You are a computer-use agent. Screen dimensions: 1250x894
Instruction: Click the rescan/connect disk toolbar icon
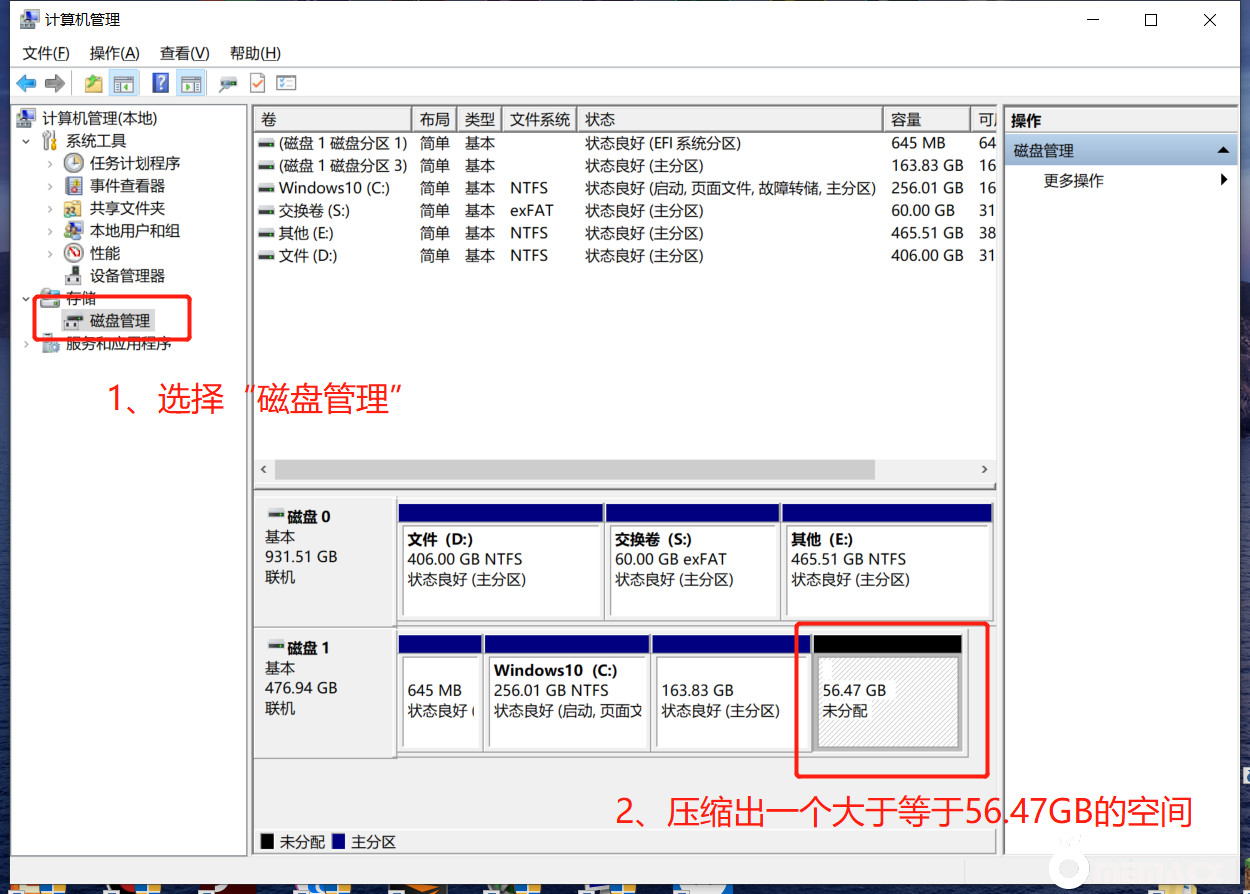click(x=229, y=84)
